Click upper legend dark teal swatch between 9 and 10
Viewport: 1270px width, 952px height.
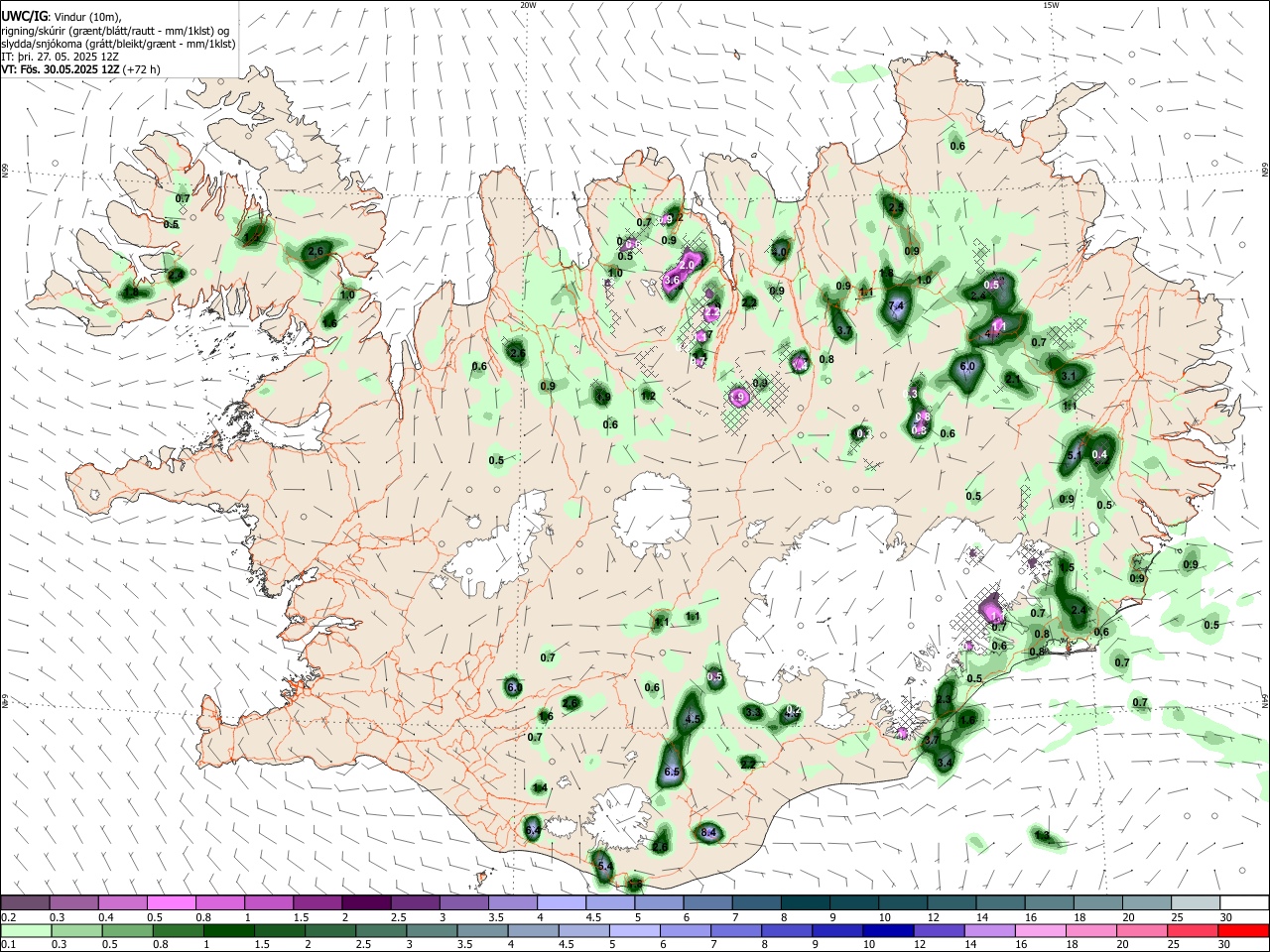point(853,903)
